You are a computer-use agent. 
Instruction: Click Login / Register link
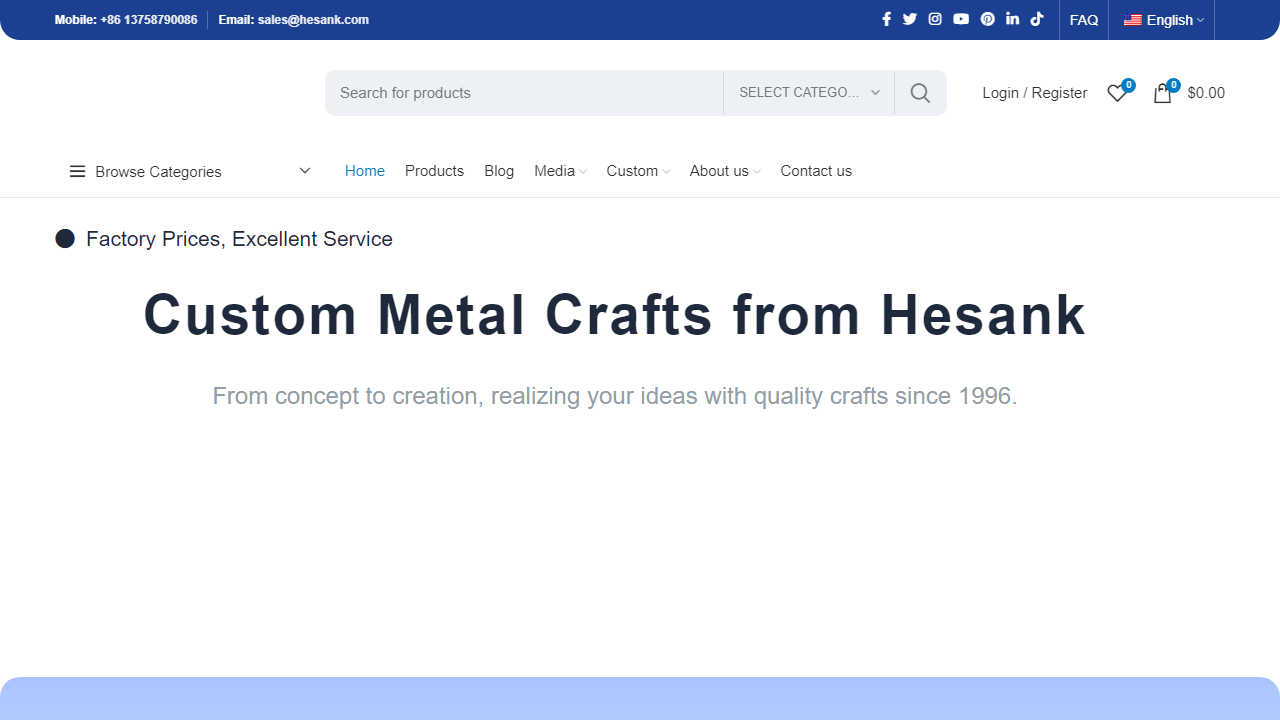(x=1035, y=93)
